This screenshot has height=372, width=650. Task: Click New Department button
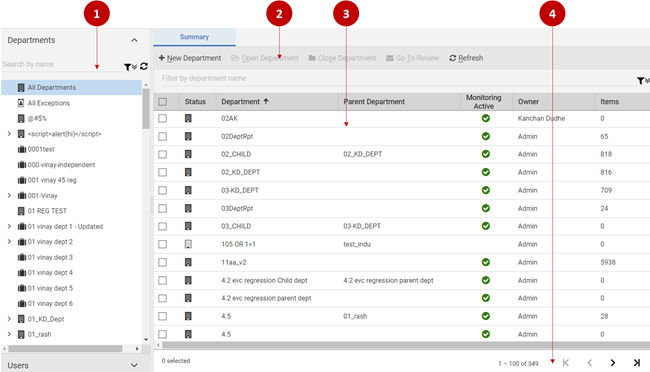point(190,58)
